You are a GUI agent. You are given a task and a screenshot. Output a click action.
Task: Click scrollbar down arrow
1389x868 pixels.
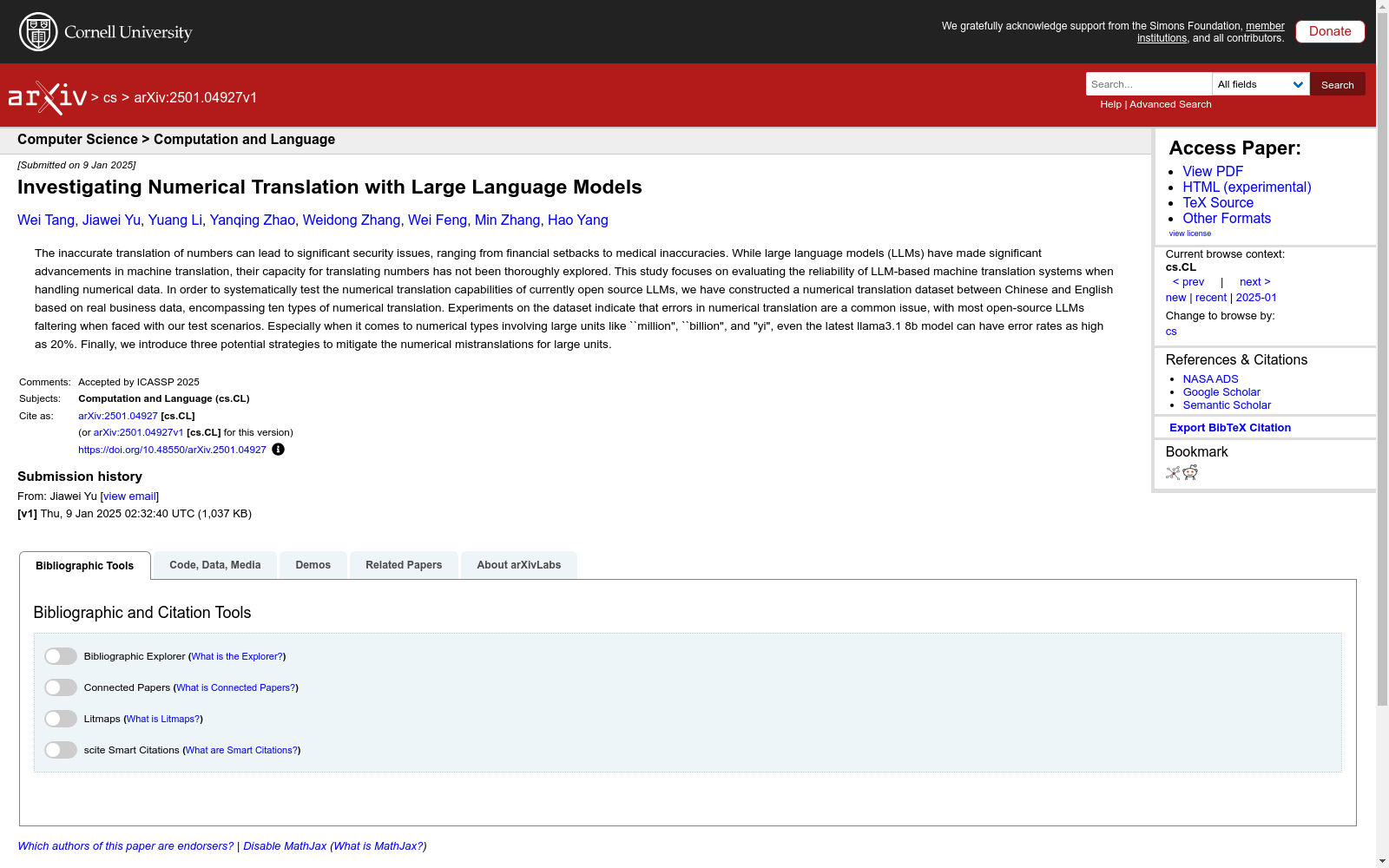coord(1382,861)
